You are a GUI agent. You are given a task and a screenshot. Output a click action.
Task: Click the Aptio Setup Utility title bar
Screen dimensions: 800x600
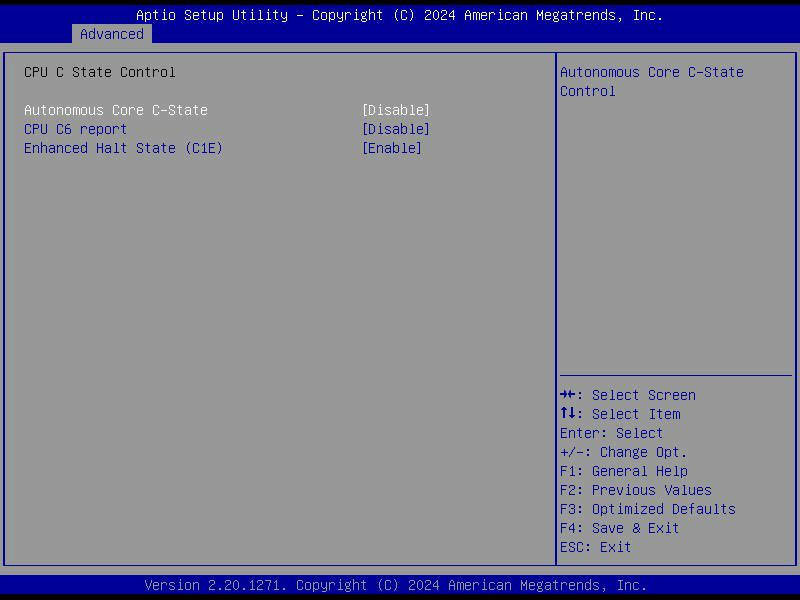pyautogui.click(x=400, y=15)
